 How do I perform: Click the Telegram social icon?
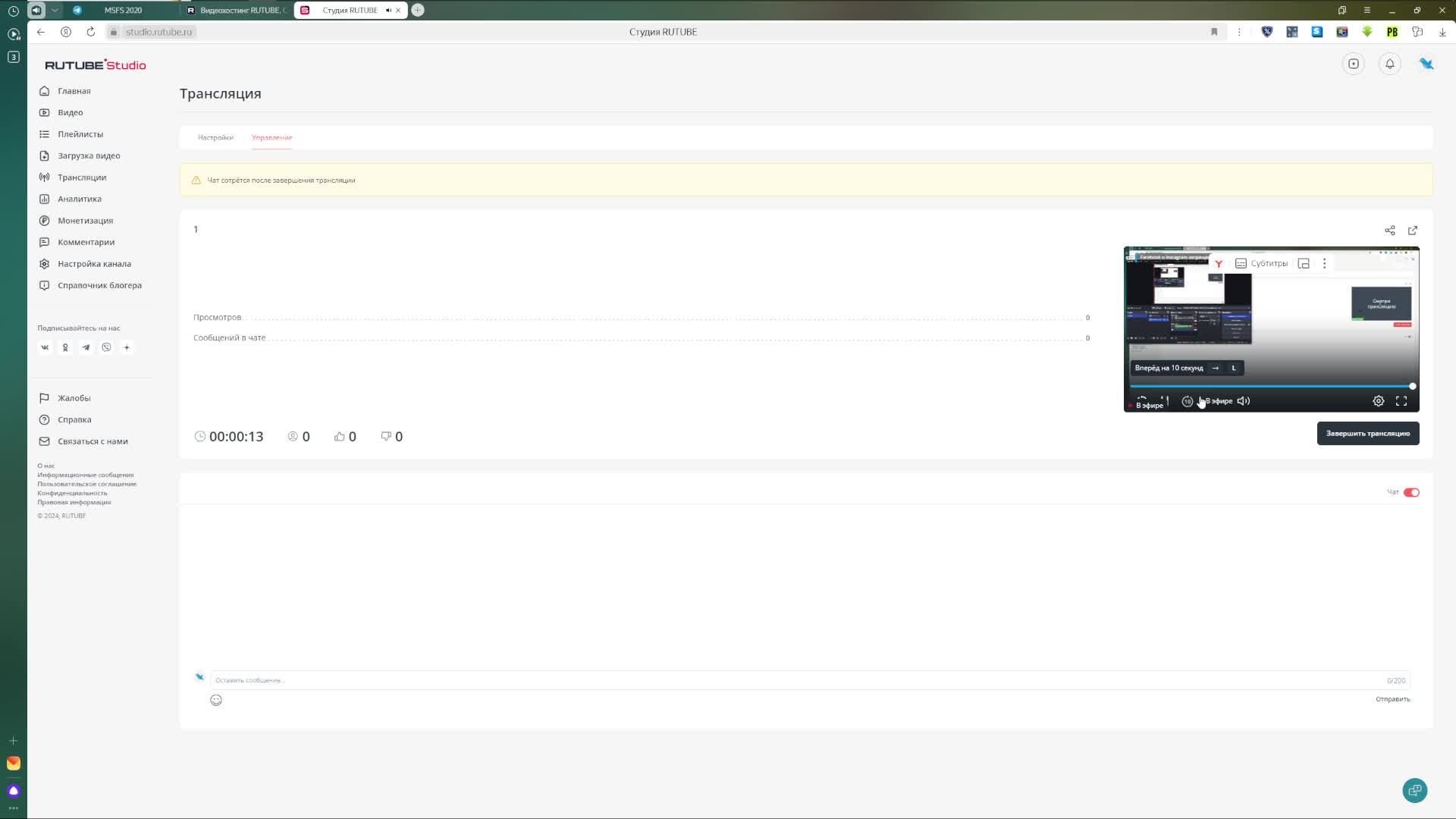pos(86,347)
